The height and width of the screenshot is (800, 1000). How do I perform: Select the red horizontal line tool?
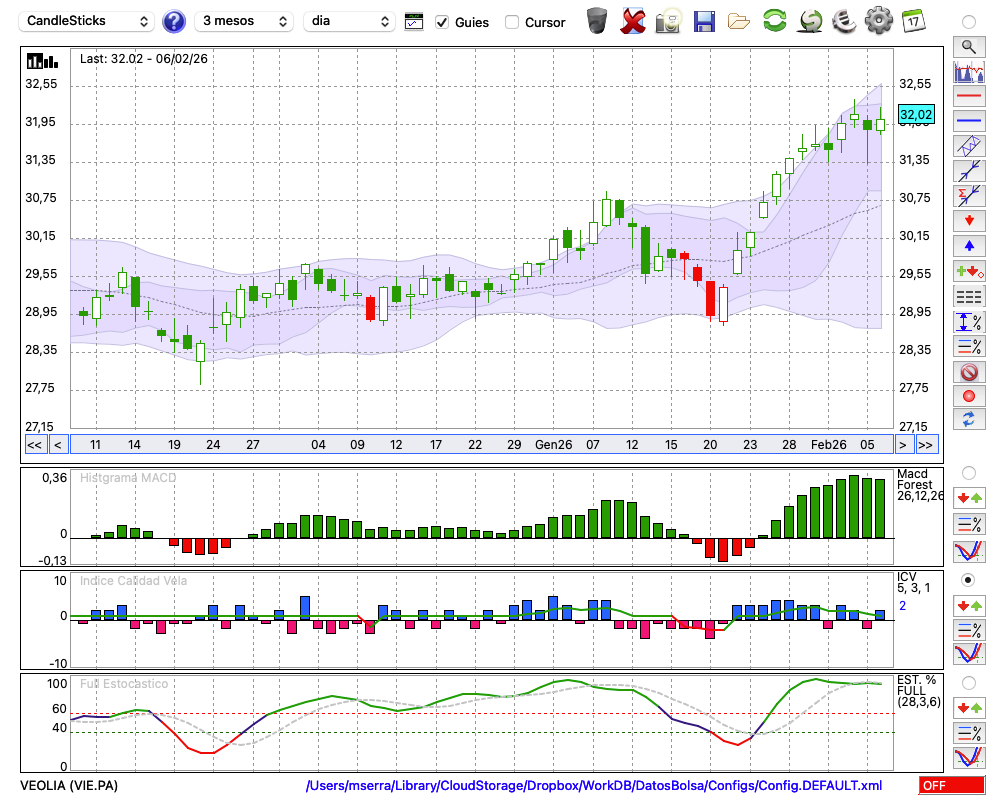pos(969,96)
